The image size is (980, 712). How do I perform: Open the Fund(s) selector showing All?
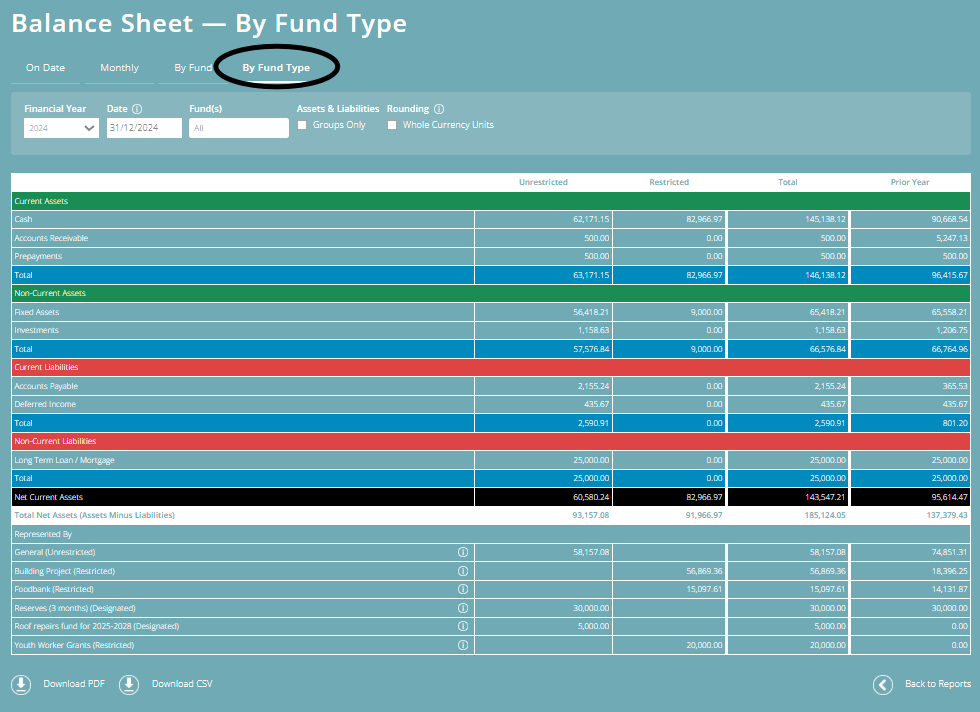238,127
